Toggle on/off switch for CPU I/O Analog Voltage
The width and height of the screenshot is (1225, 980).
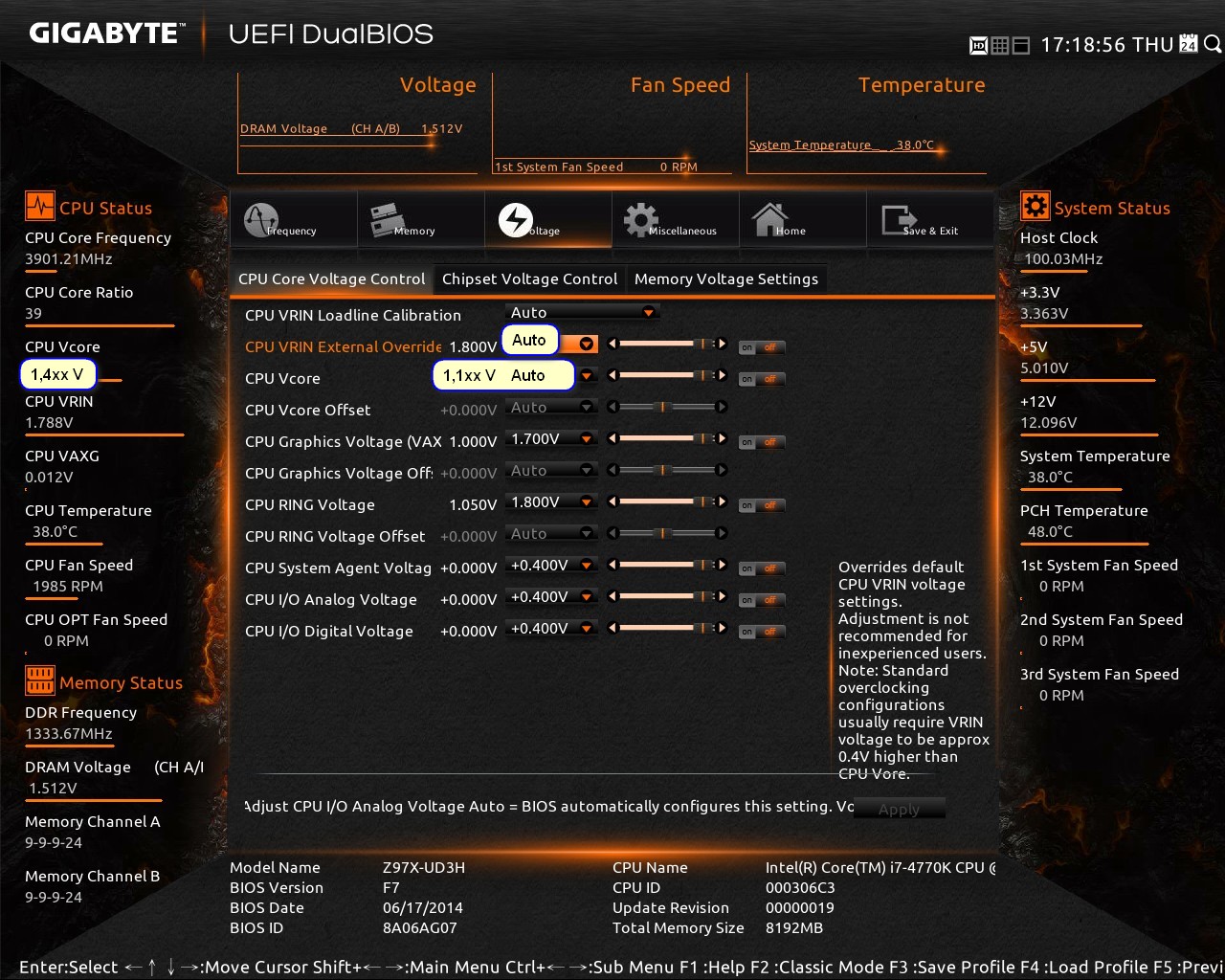pyautogui.click(x=762, y=600)
